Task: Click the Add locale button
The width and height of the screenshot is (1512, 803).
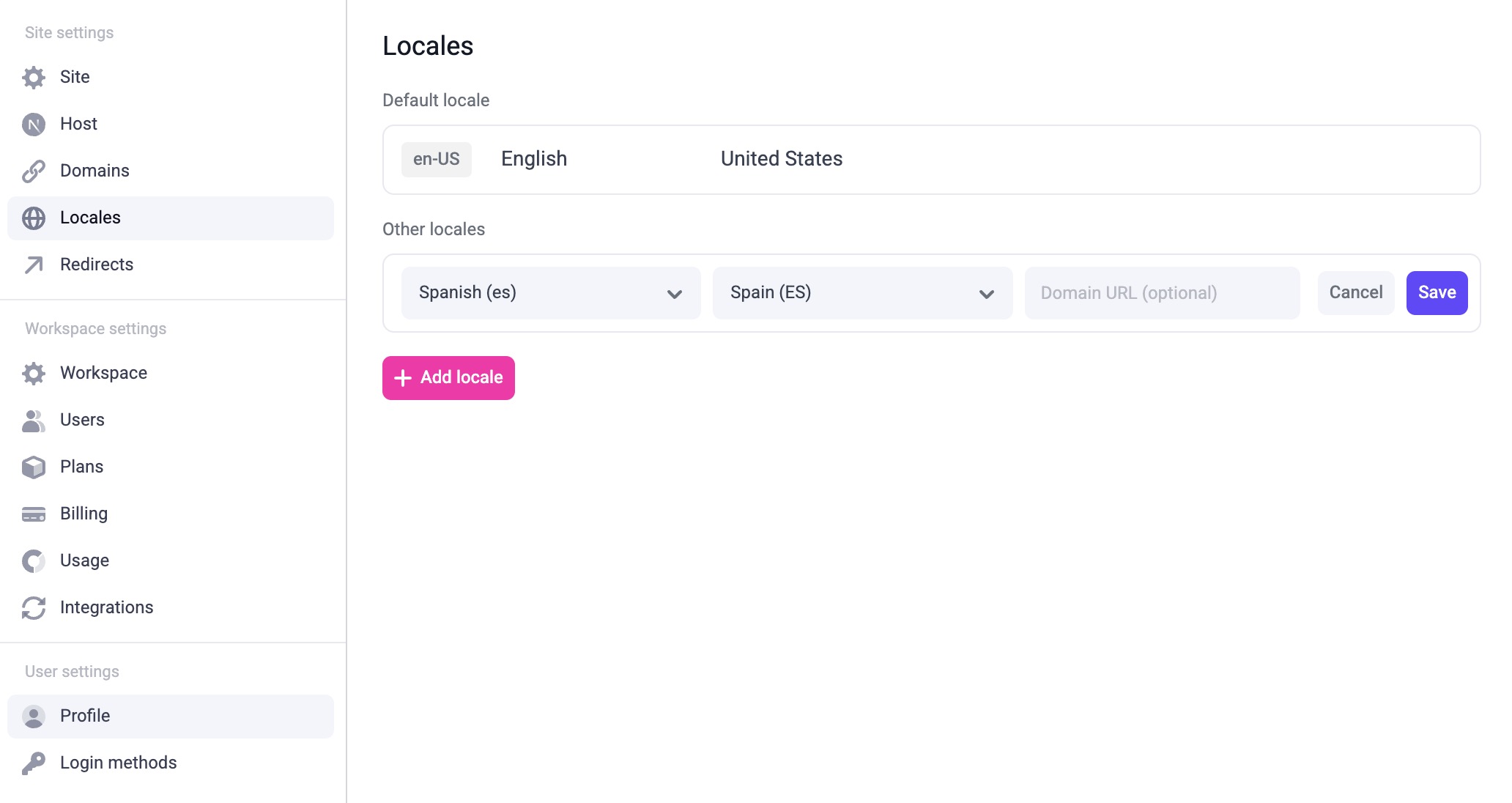Action: [x=448, y=377]
